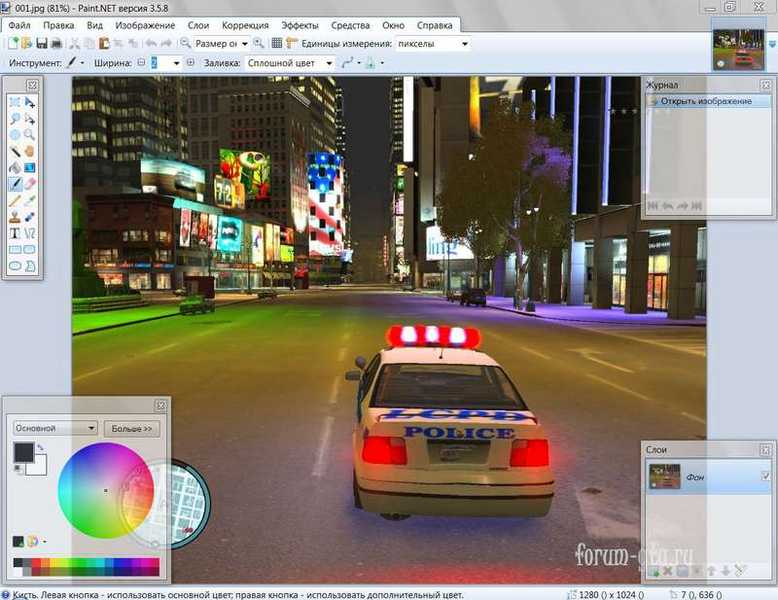Open the Коррекция menu

pos(245,25)
